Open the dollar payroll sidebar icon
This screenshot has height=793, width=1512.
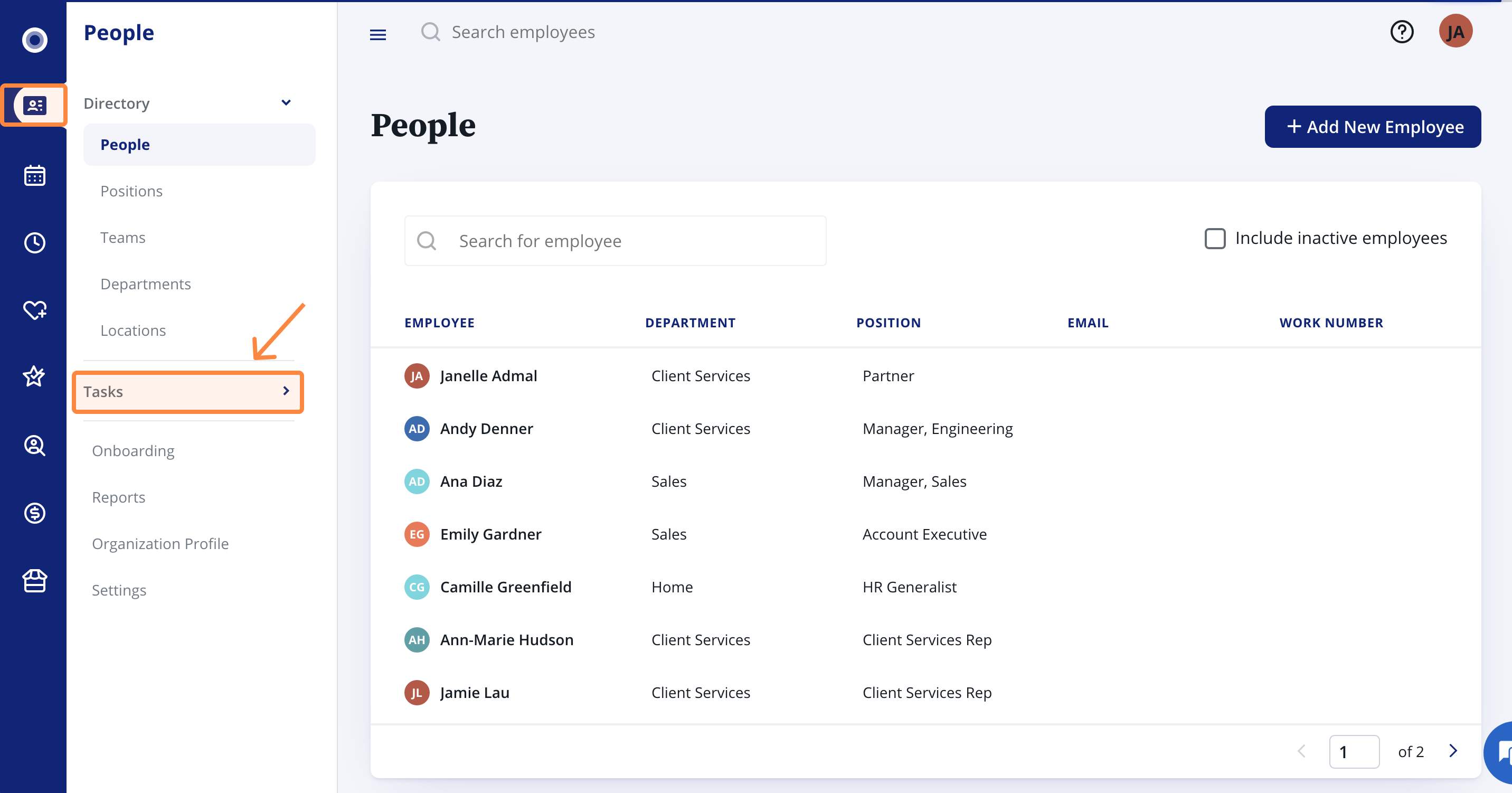[35, 513]
